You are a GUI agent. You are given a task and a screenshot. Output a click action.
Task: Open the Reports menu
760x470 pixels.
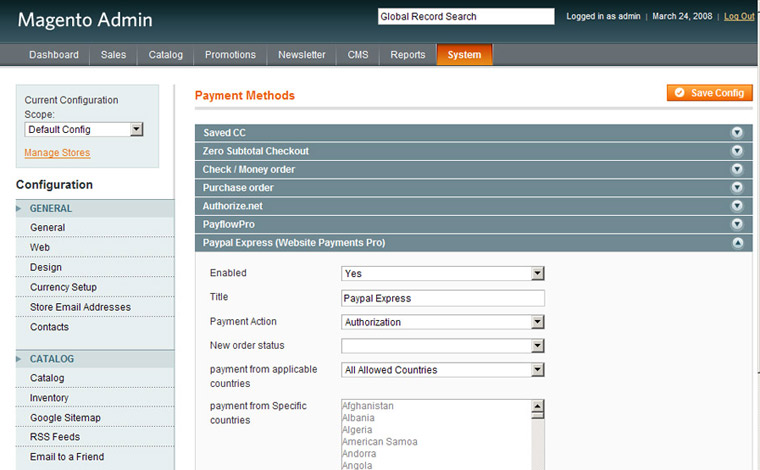pyautogui.click(x=408, y=55)
